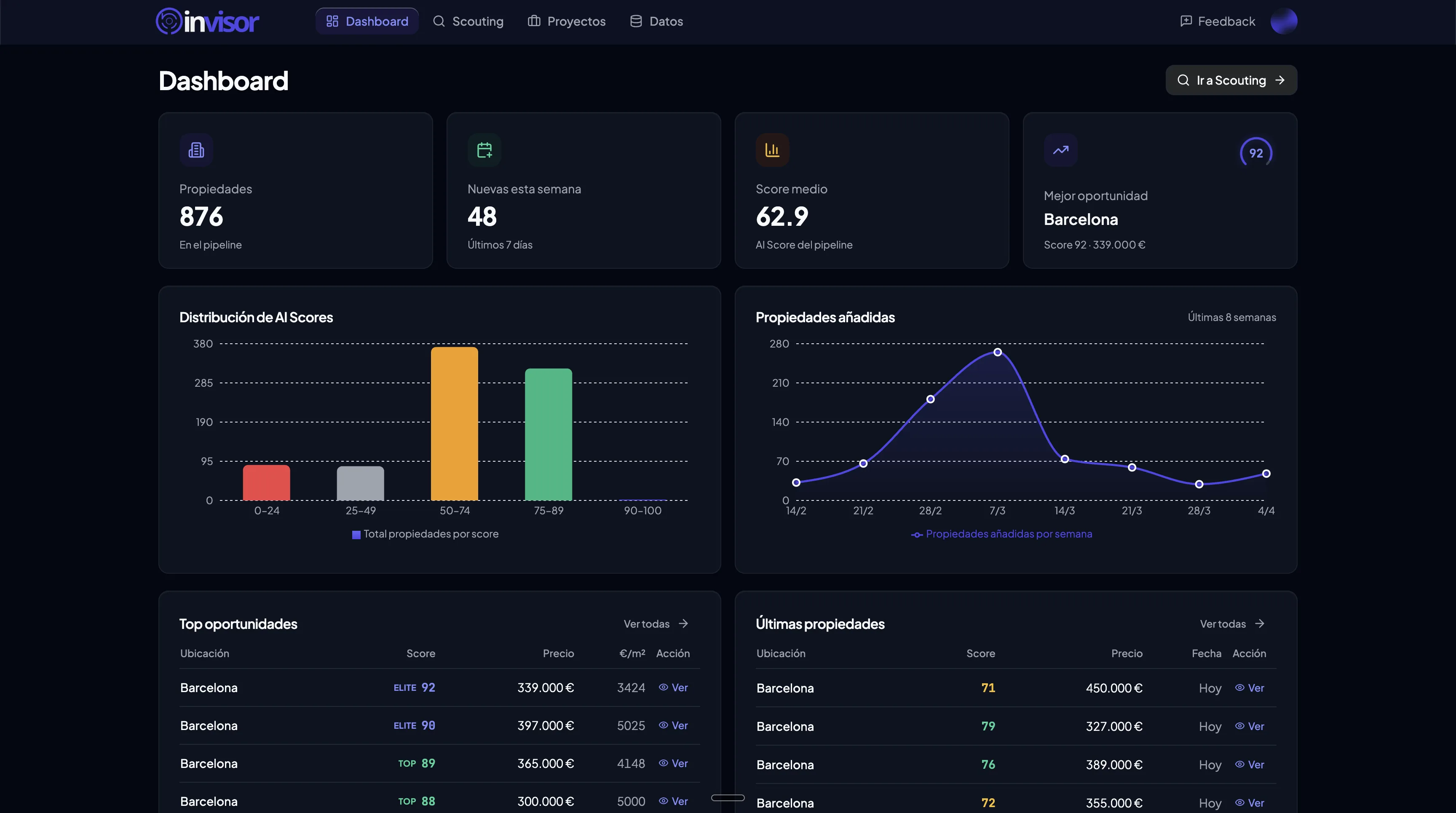Click the calendar icon on Nuevas esta semana card

click(484, 149)
